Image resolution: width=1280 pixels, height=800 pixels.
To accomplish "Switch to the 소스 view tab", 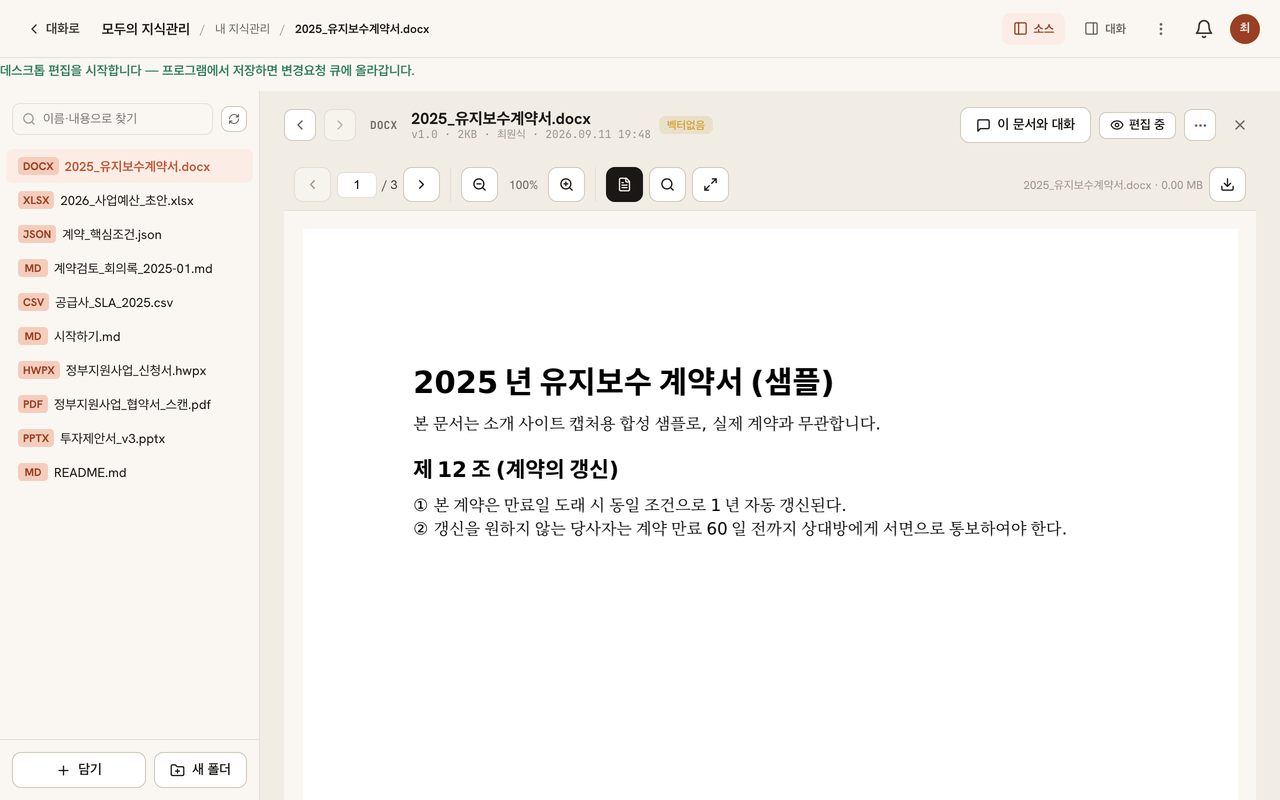I will (1033, 29).
